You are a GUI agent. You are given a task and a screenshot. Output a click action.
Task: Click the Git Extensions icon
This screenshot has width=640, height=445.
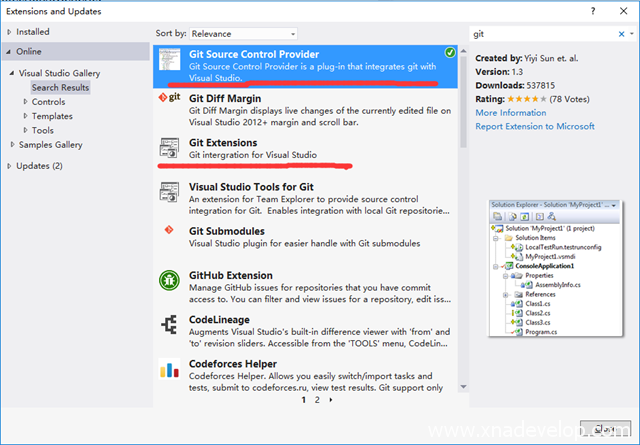(170, 149)
